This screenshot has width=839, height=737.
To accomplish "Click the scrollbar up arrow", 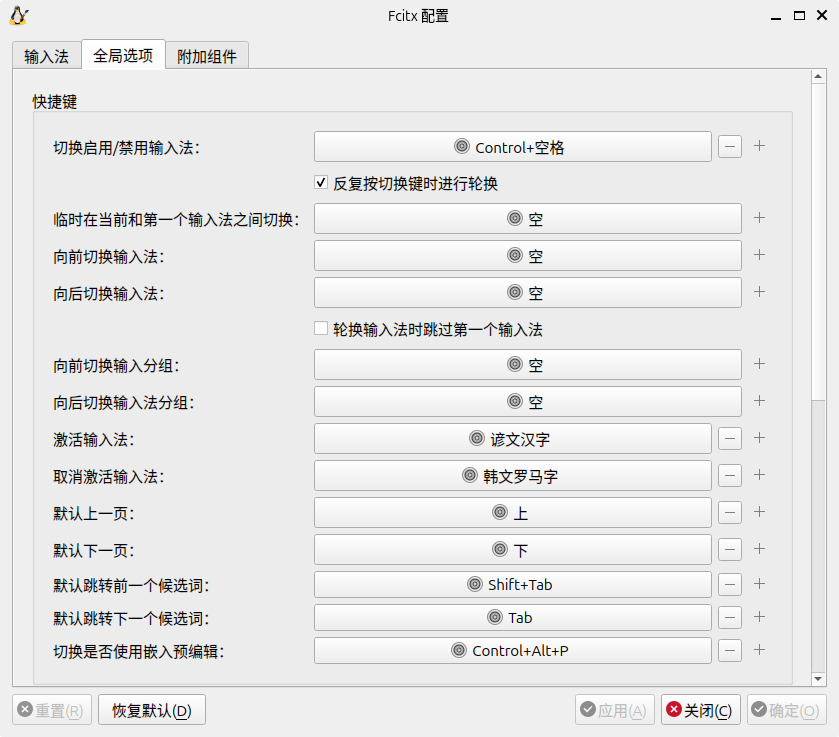I will 818,77.
